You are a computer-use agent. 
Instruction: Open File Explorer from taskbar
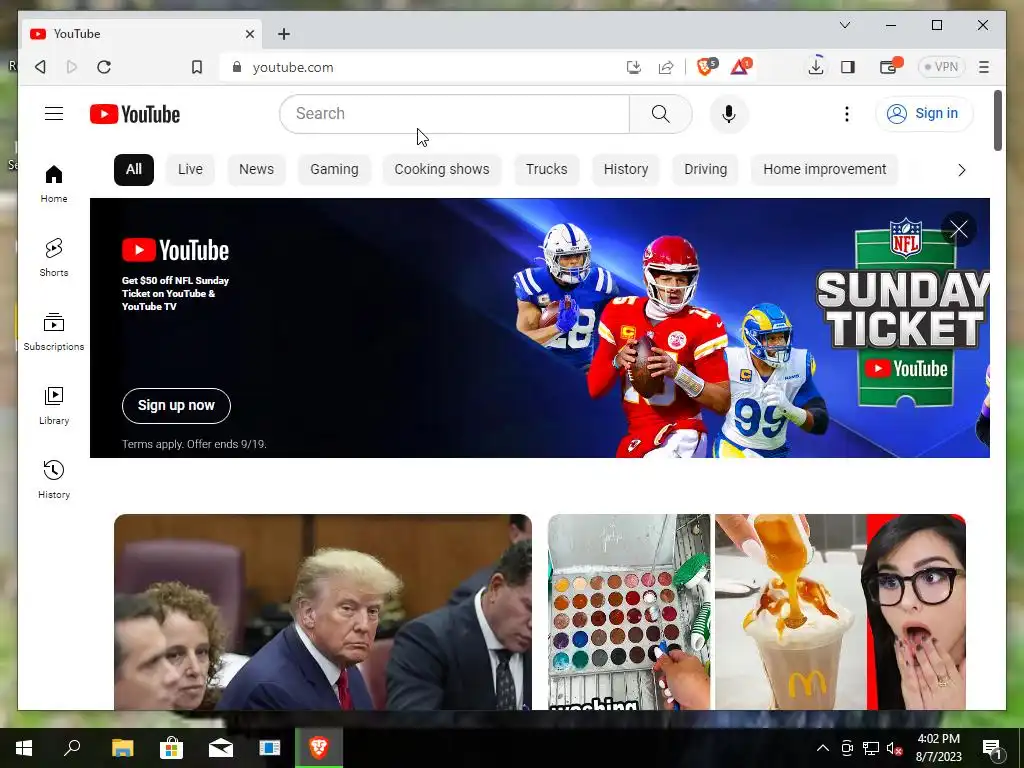click(x=122, y=748)
